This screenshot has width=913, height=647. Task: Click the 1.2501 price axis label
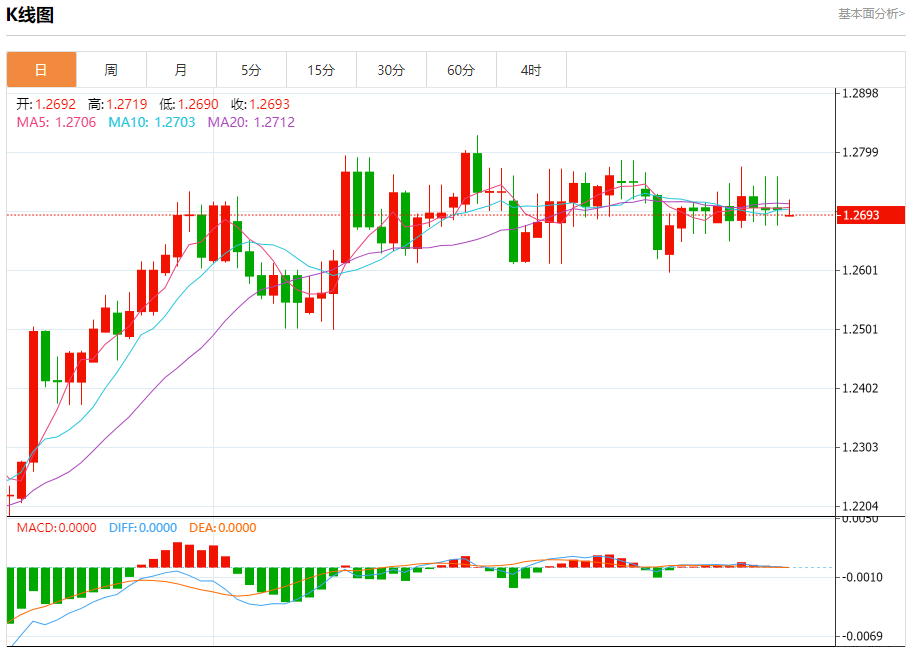860,330
